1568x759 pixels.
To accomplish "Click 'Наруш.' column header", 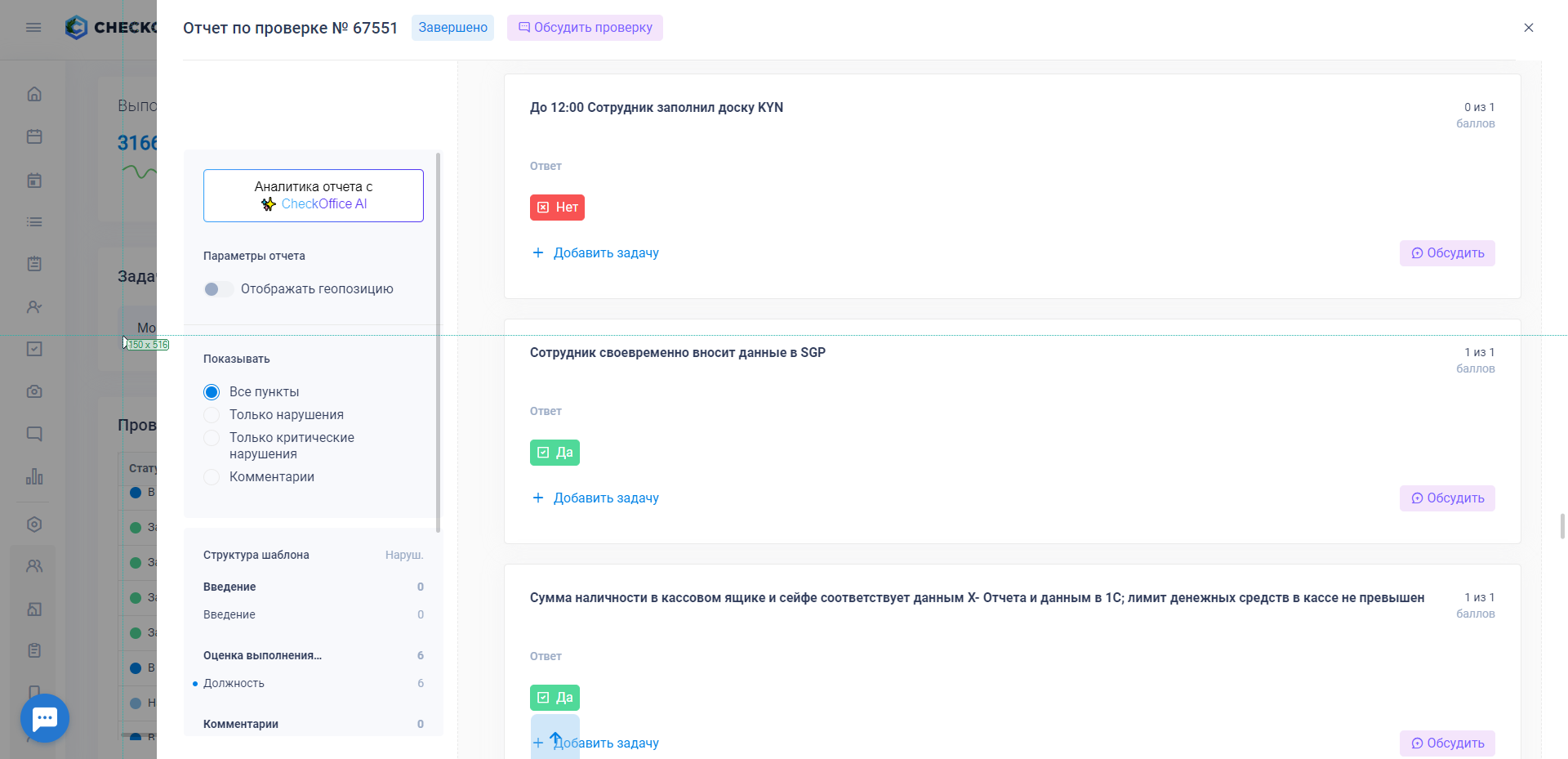I will (404, 555).
